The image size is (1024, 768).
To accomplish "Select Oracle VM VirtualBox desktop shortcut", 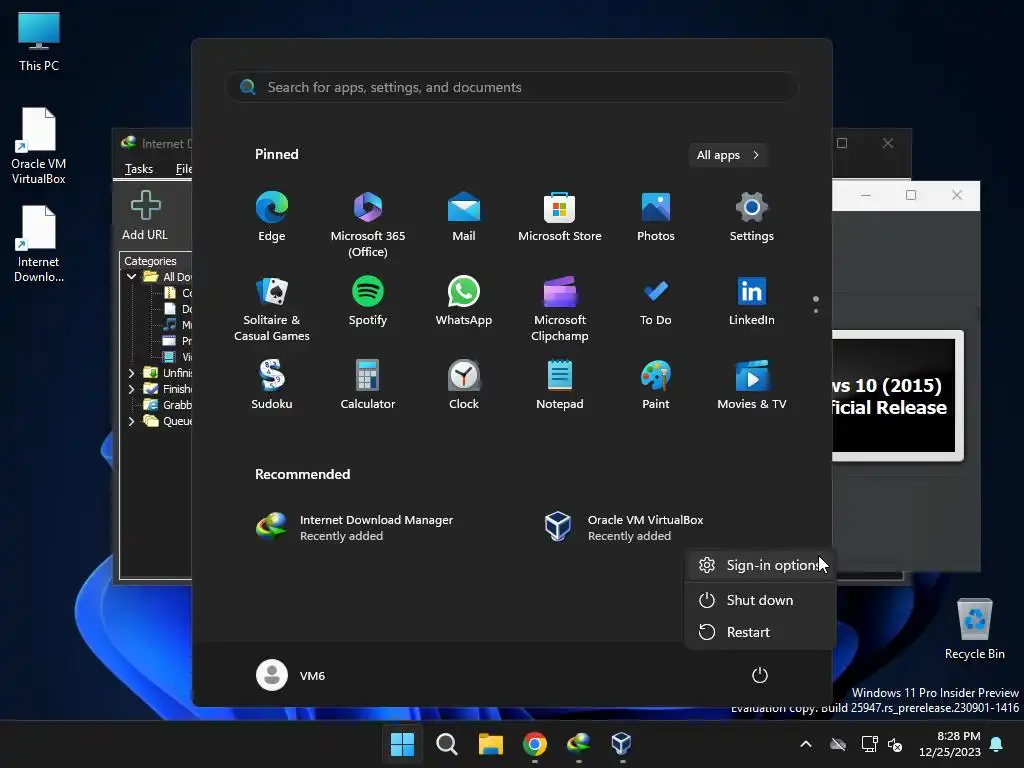I will click(39, 146).
